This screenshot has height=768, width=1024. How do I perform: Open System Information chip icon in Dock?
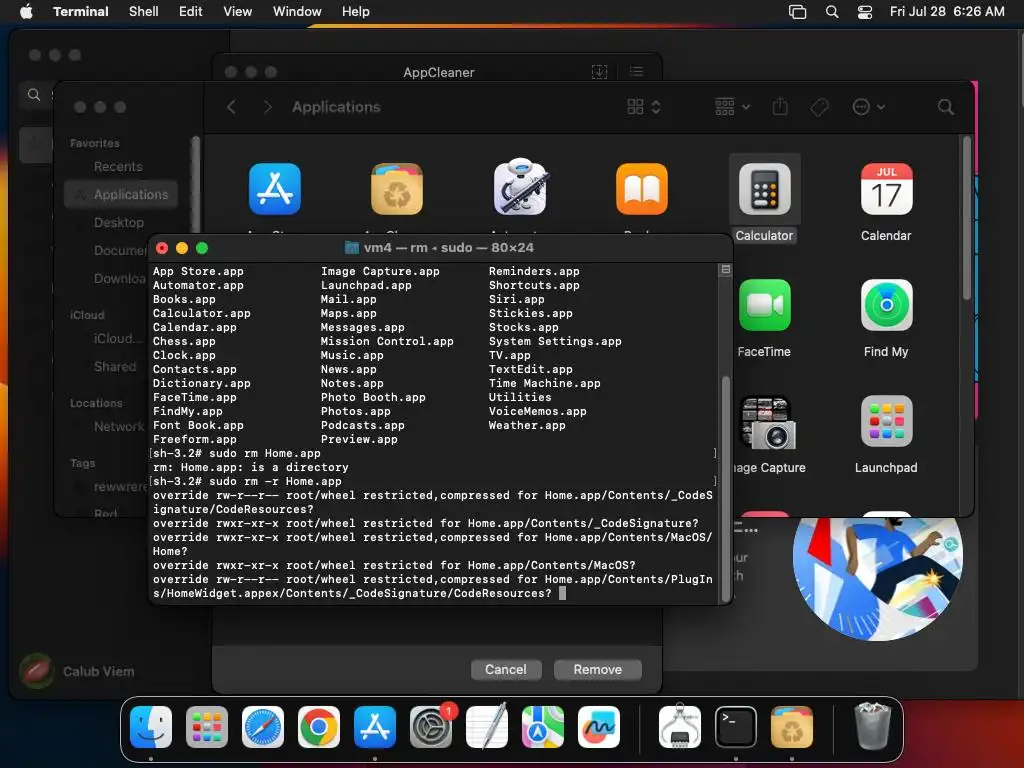click(x=679, y=726)
